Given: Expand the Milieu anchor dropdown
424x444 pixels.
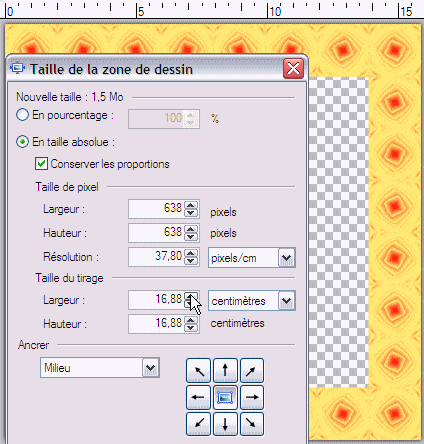Looking at the screenshot, I should 151,368.
